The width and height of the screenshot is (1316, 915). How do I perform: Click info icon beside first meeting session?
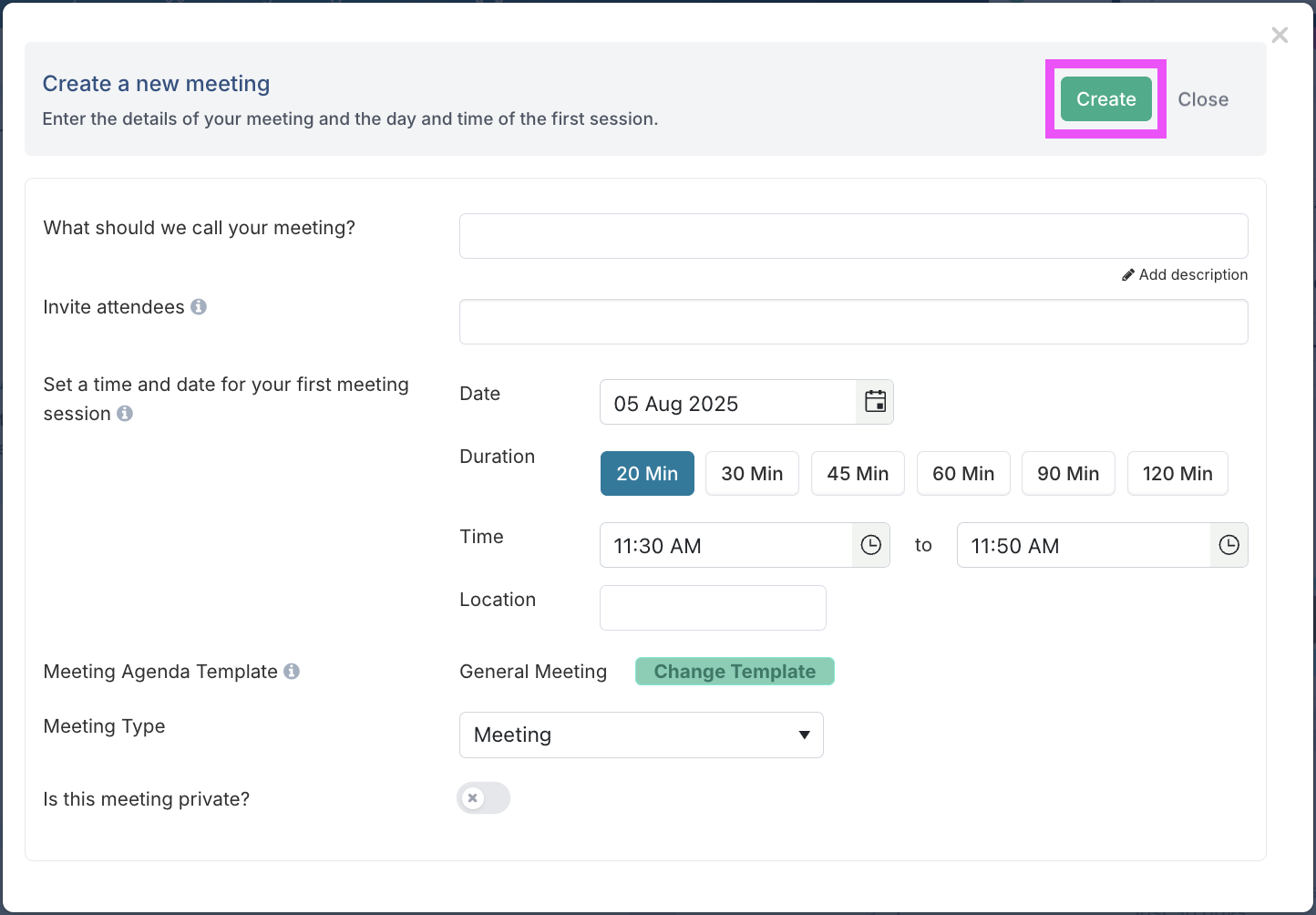tap(125, 414)
